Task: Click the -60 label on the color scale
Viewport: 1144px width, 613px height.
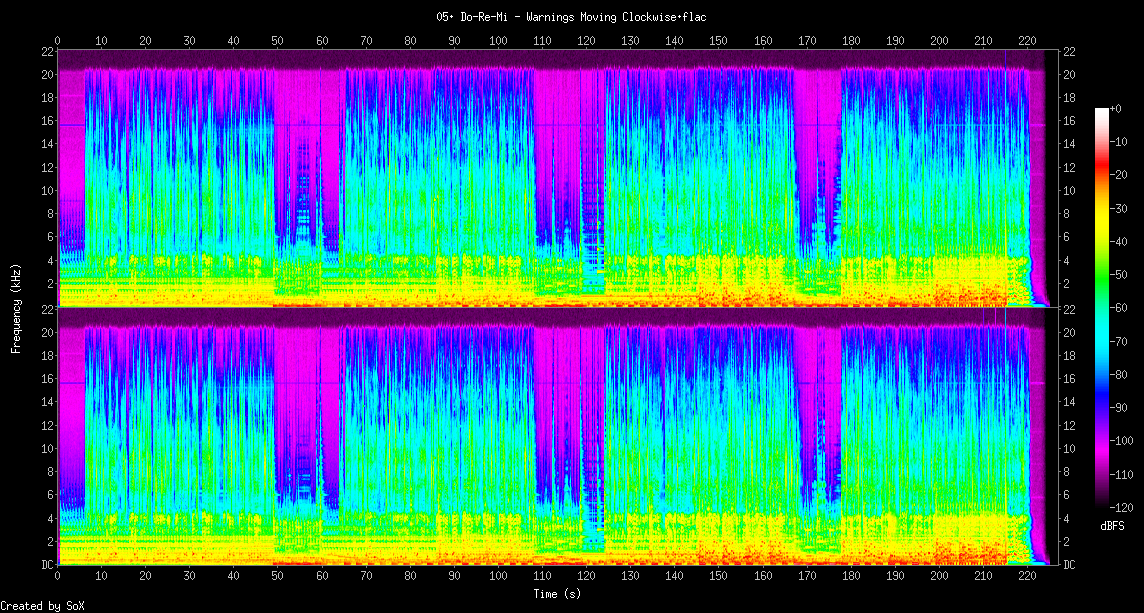Action: point(1120,308)
